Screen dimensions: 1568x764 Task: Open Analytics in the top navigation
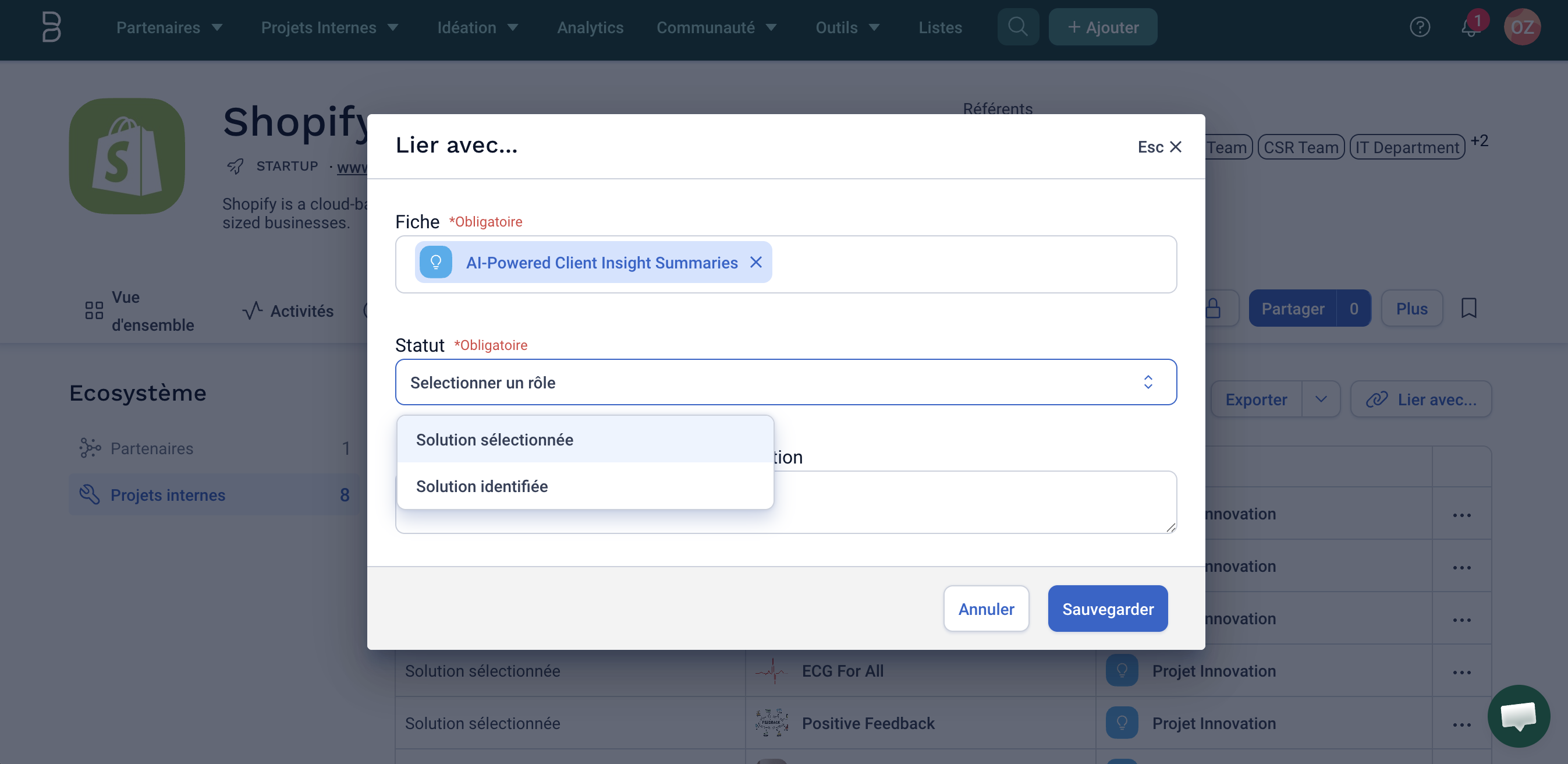point(590,27)
